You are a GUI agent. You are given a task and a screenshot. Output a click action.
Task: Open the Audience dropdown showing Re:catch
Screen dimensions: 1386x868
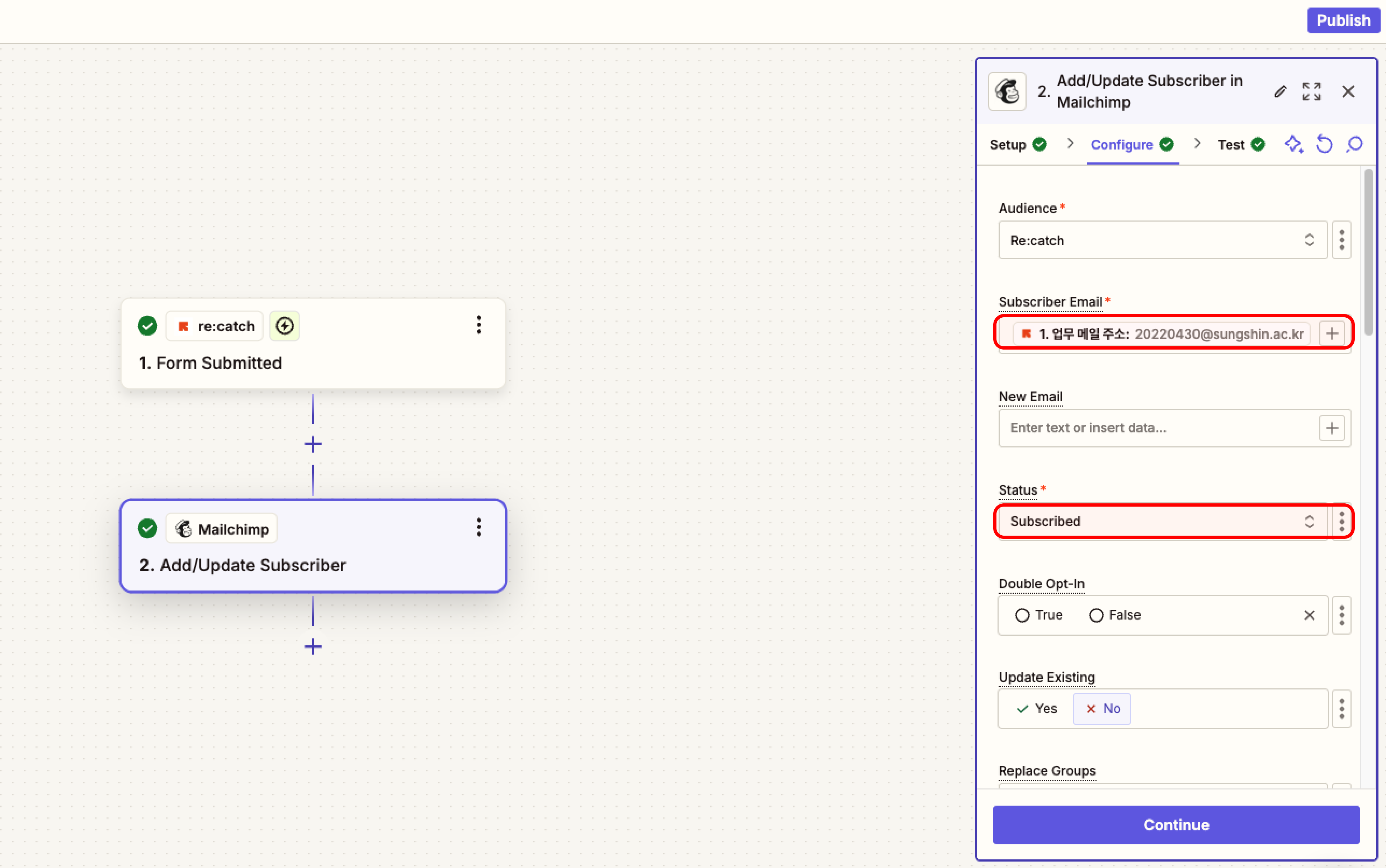[x=1163, y=240]
